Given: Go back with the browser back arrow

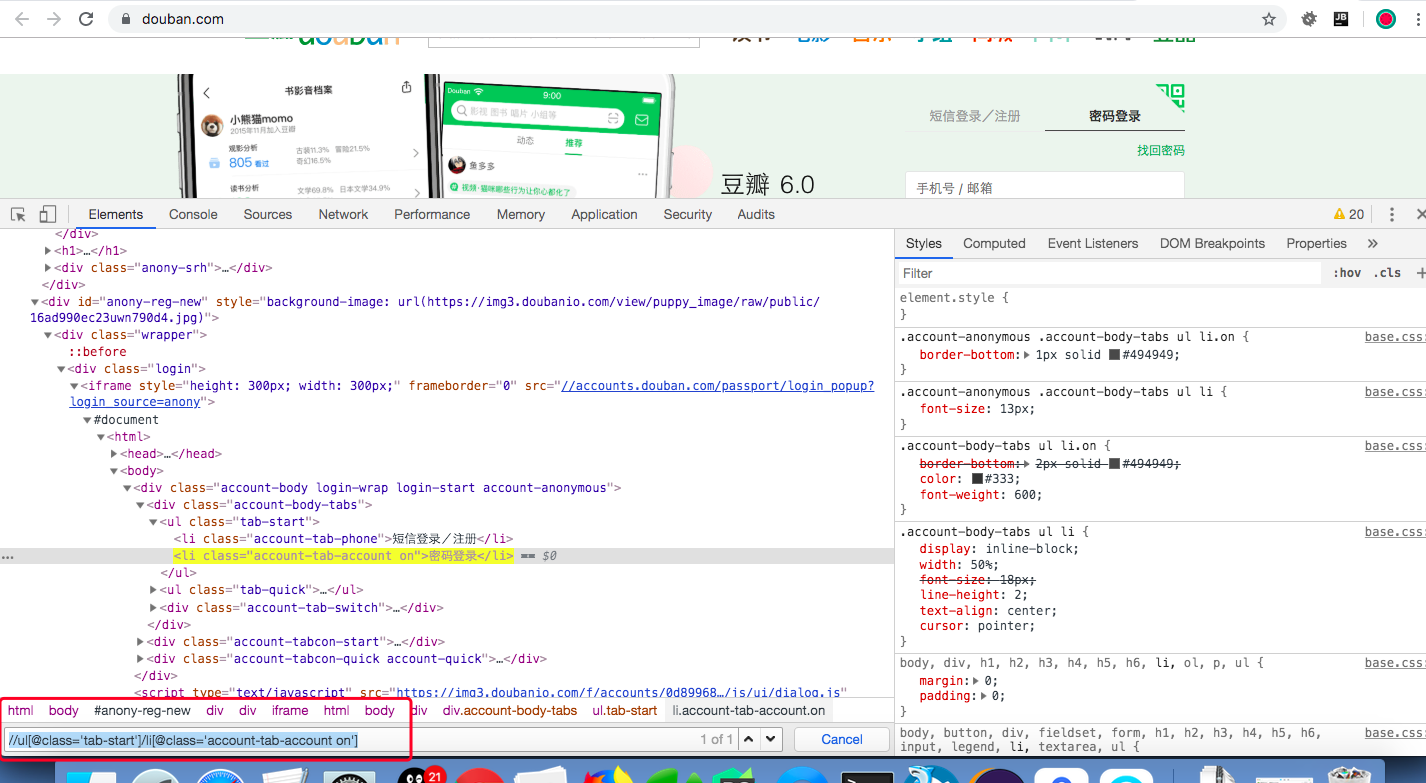Looking at the screenshot, I should point(22,19).
